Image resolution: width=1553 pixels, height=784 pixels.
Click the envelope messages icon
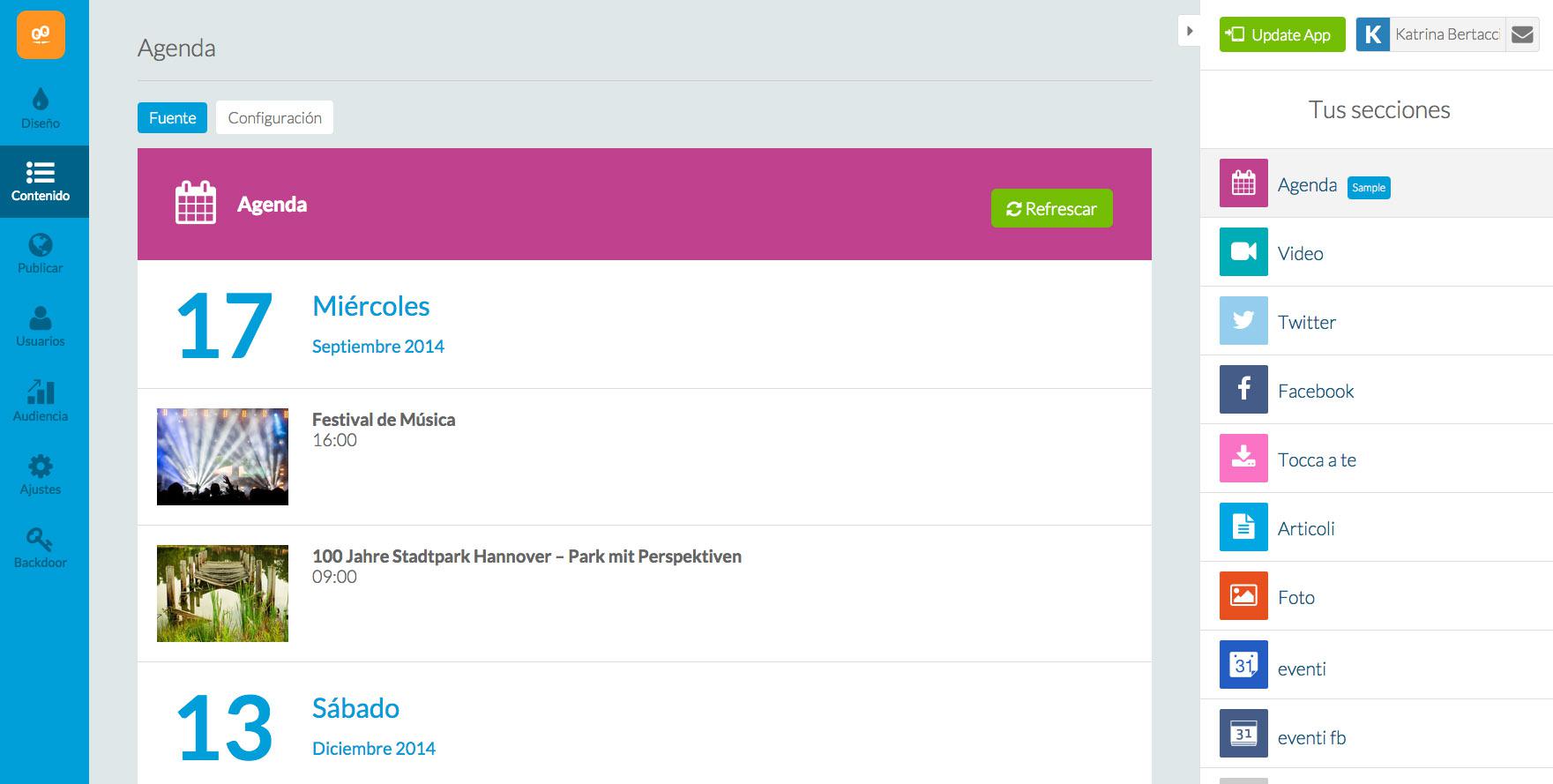point(1522,35)
